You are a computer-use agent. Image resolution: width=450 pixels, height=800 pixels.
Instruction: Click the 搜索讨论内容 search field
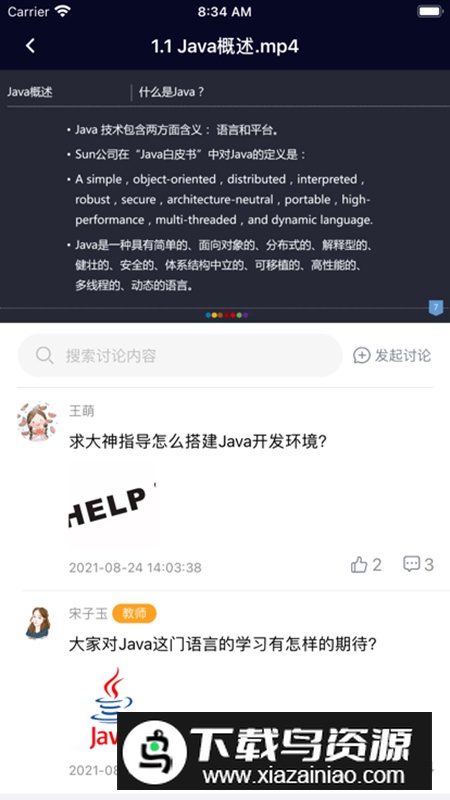180,356
